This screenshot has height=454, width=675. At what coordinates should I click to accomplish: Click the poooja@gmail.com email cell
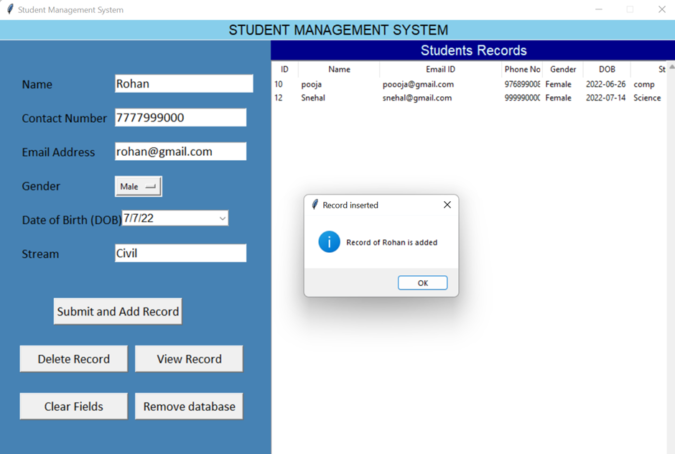pos(418,84)
